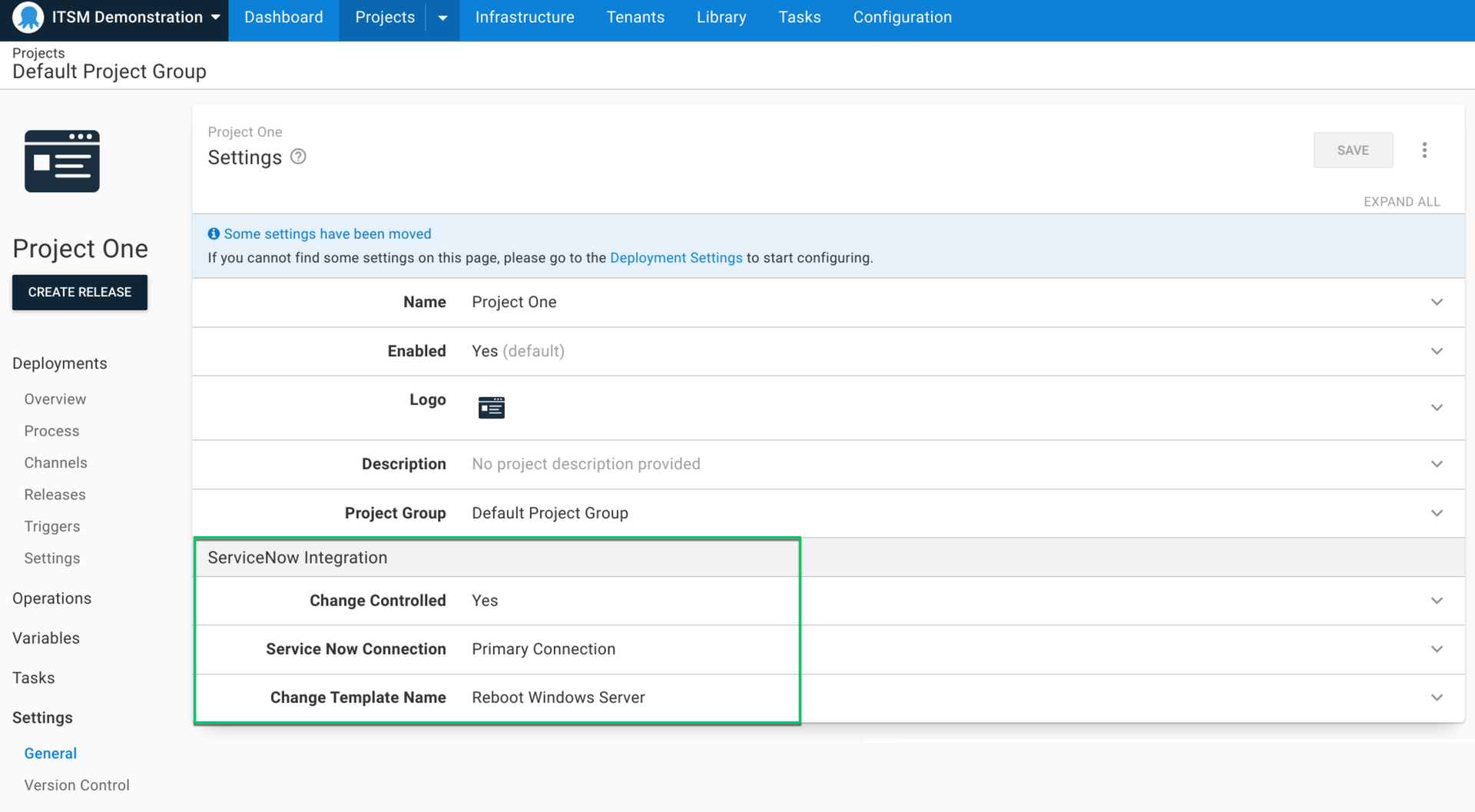The image size is (1475, 812).
Task: Open the Deployment Settings link in the banner
Action: click(676, 257)
